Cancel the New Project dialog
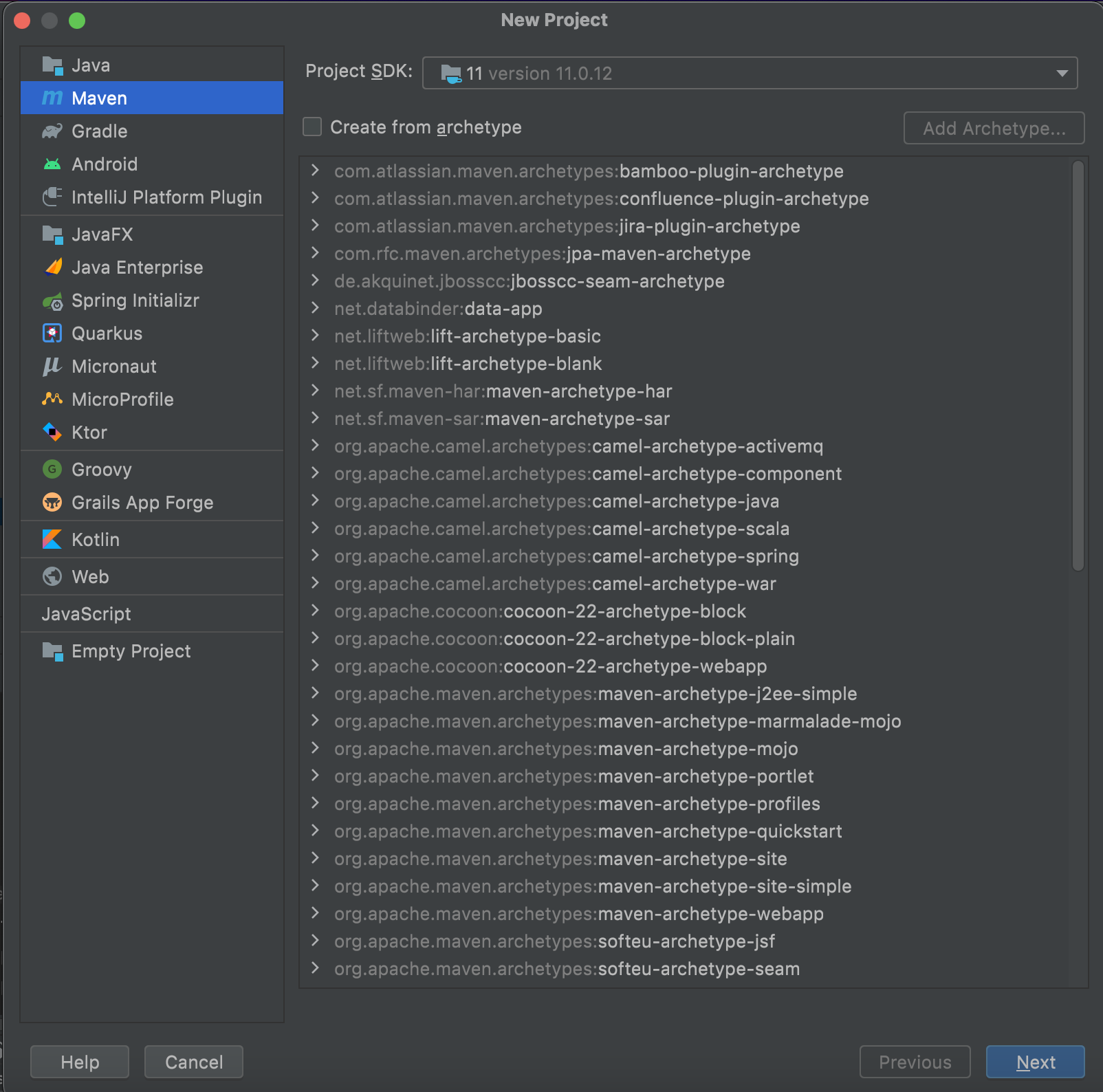Screen dimensions: 1103x1092 tap(194, 1062)
